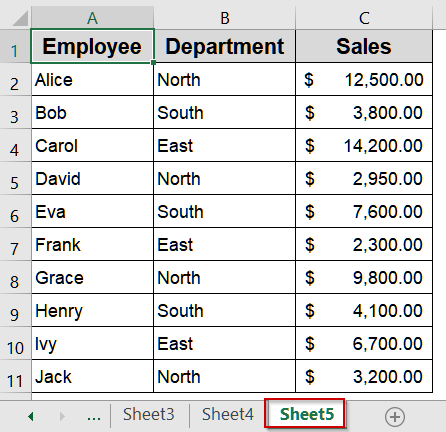Select row 5 header
Screen dimensions: 446x432
[x=15, y=178]
